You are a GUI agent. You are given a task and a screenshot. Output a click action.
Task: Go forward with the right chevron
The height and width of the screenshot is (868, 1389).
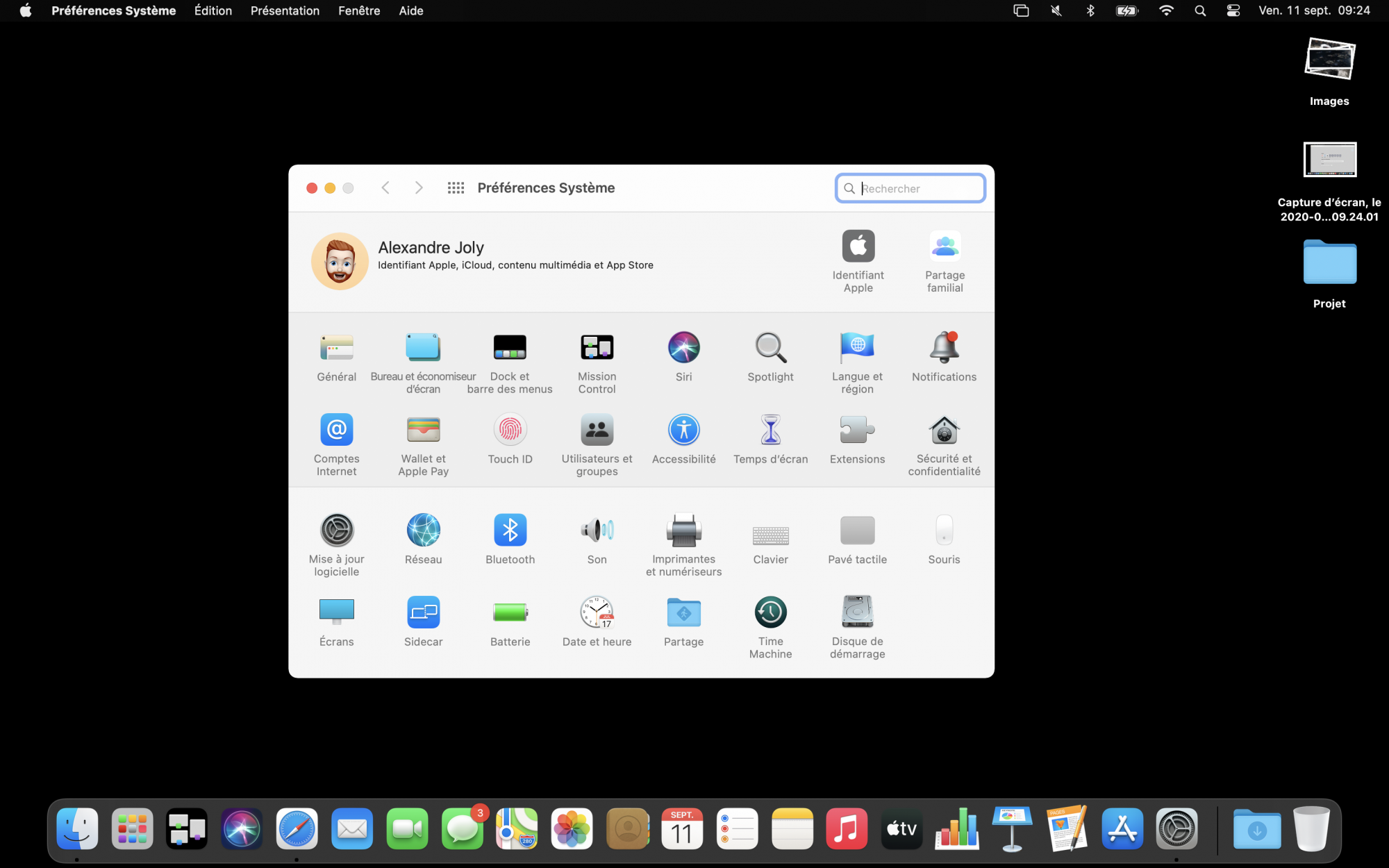(419, 187)
